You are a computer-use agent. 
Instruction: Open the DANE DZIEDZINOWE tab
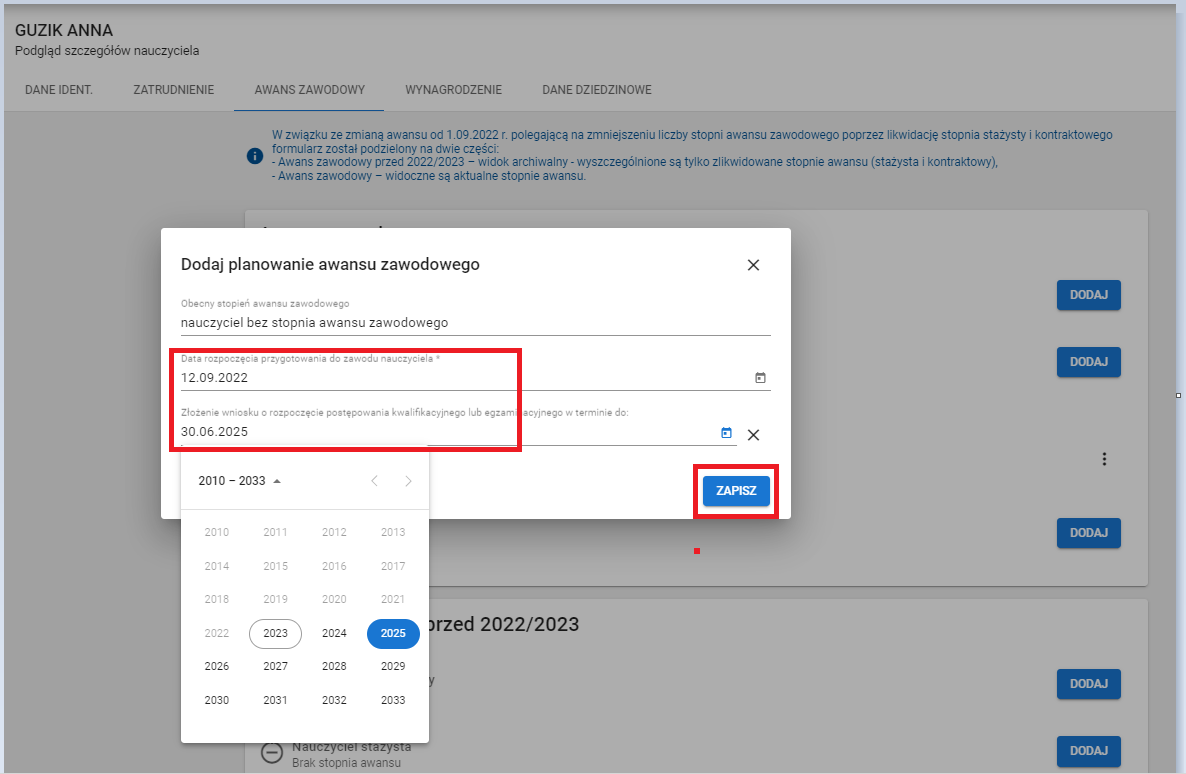point(597,89)
